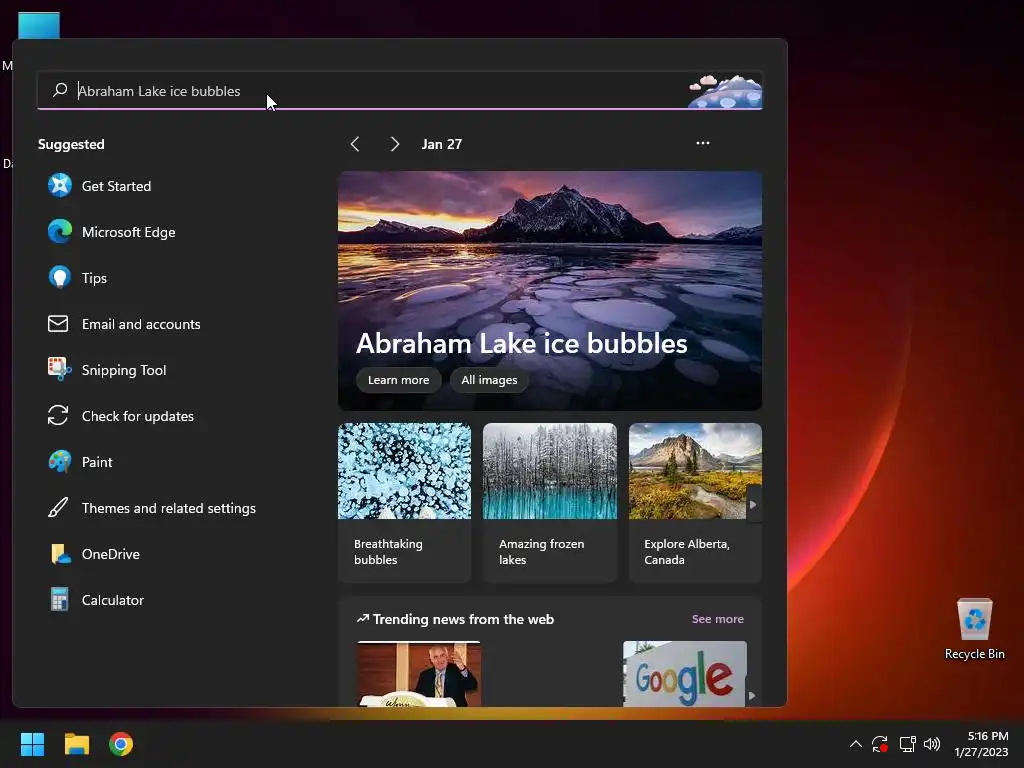Open the Tips lightbulb icon
This screenshot has height=768, width=1024.
pos(59,278)
